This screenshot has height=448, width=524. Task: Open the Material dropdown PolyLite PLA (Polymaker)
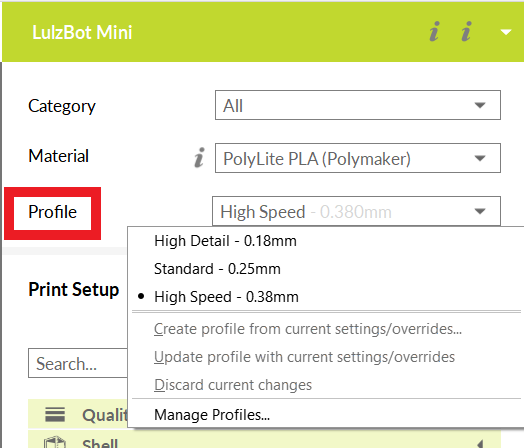[358, 158]
